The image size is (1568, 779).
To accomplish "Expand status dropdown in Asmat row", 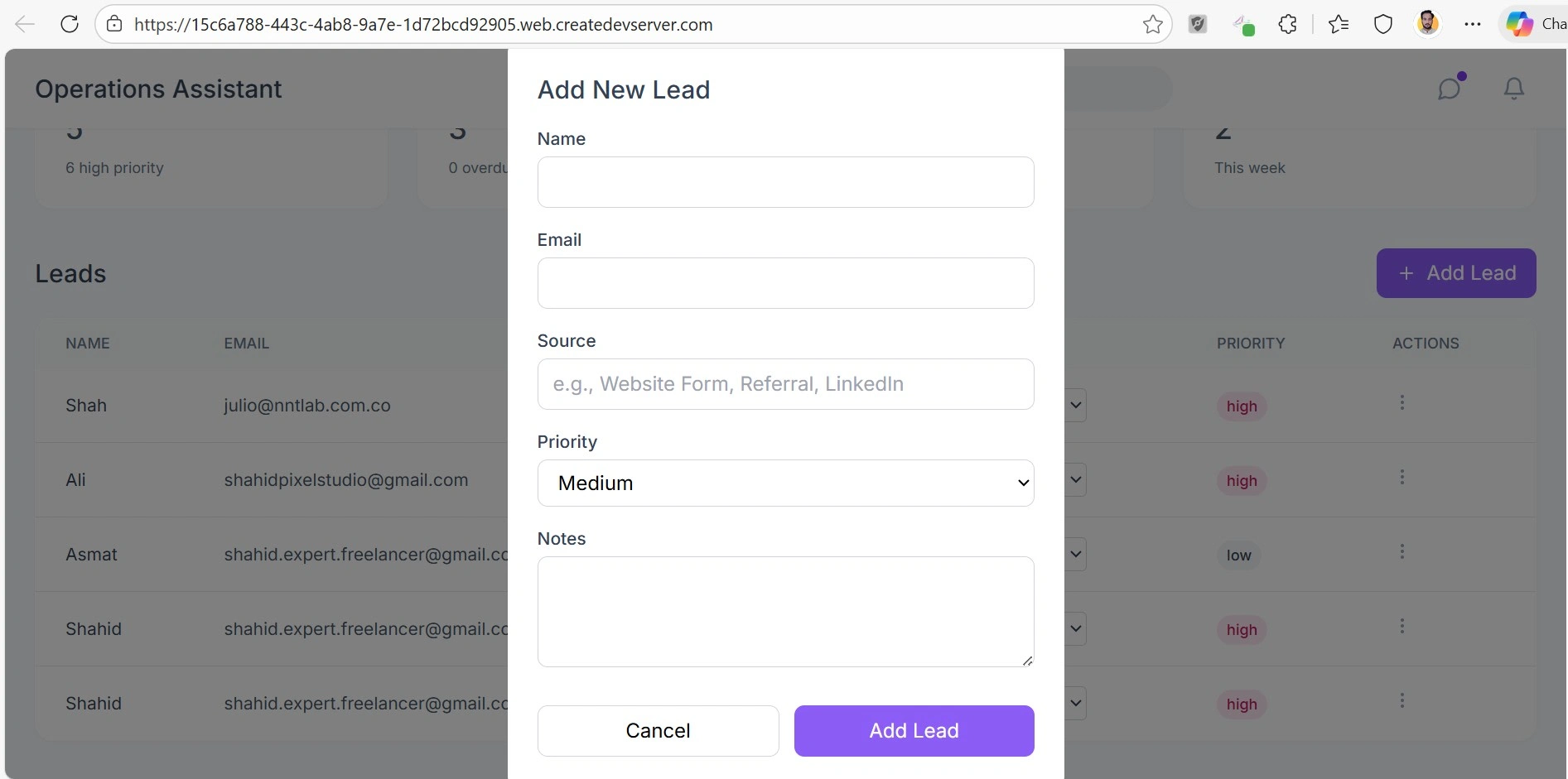I will pyautogui.click(x=1075, y=554).
